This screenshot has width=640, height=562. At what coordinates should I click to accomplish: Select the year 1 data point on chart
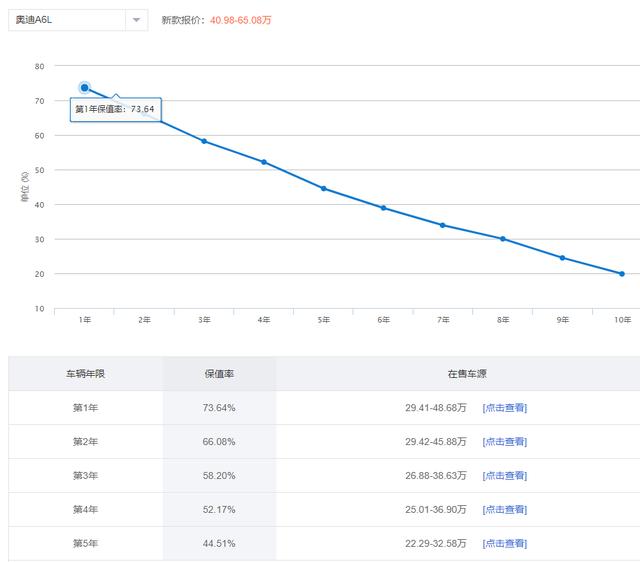[84, 88]
